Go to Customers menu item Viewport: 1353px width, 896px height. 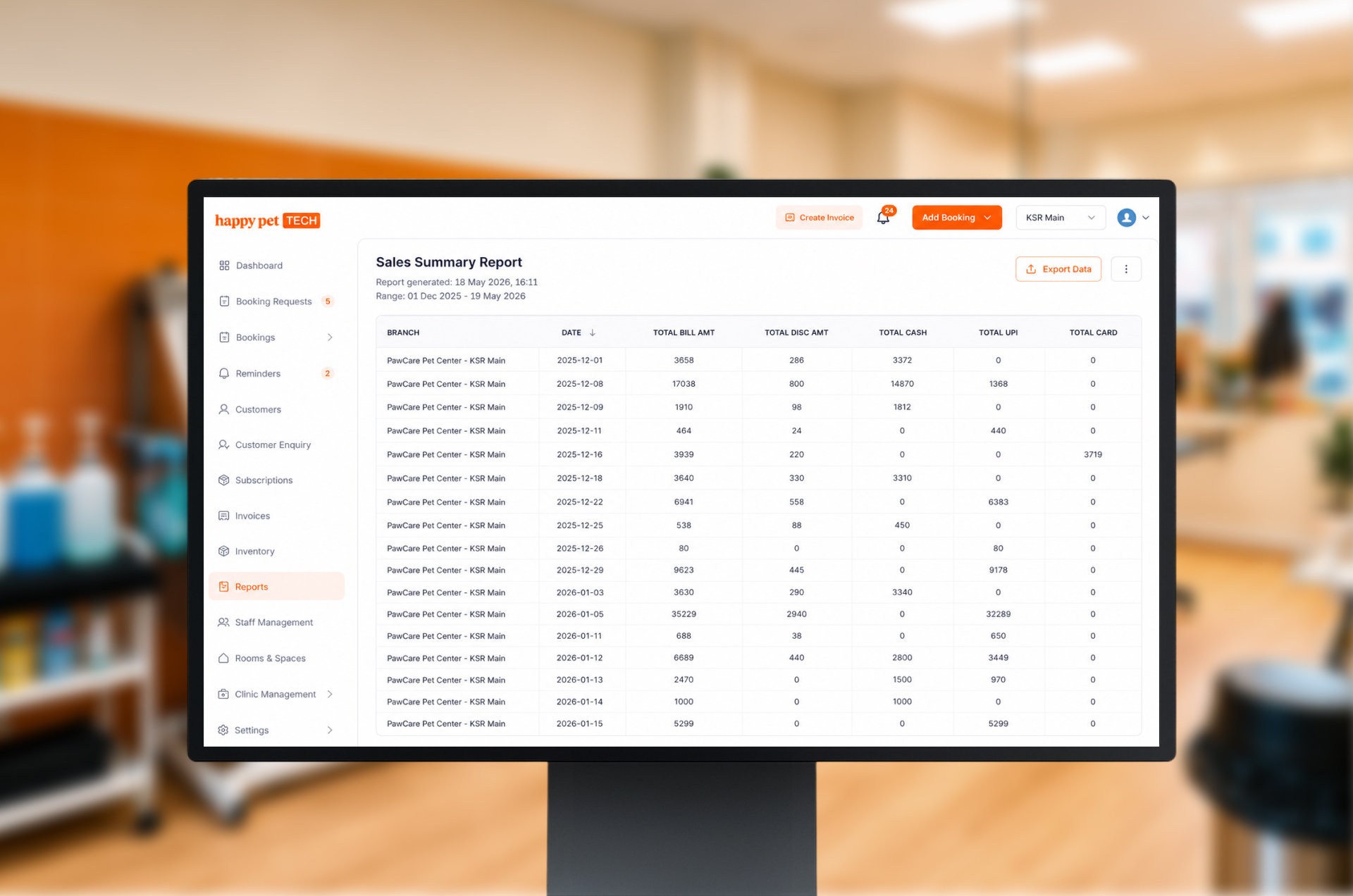258,409
